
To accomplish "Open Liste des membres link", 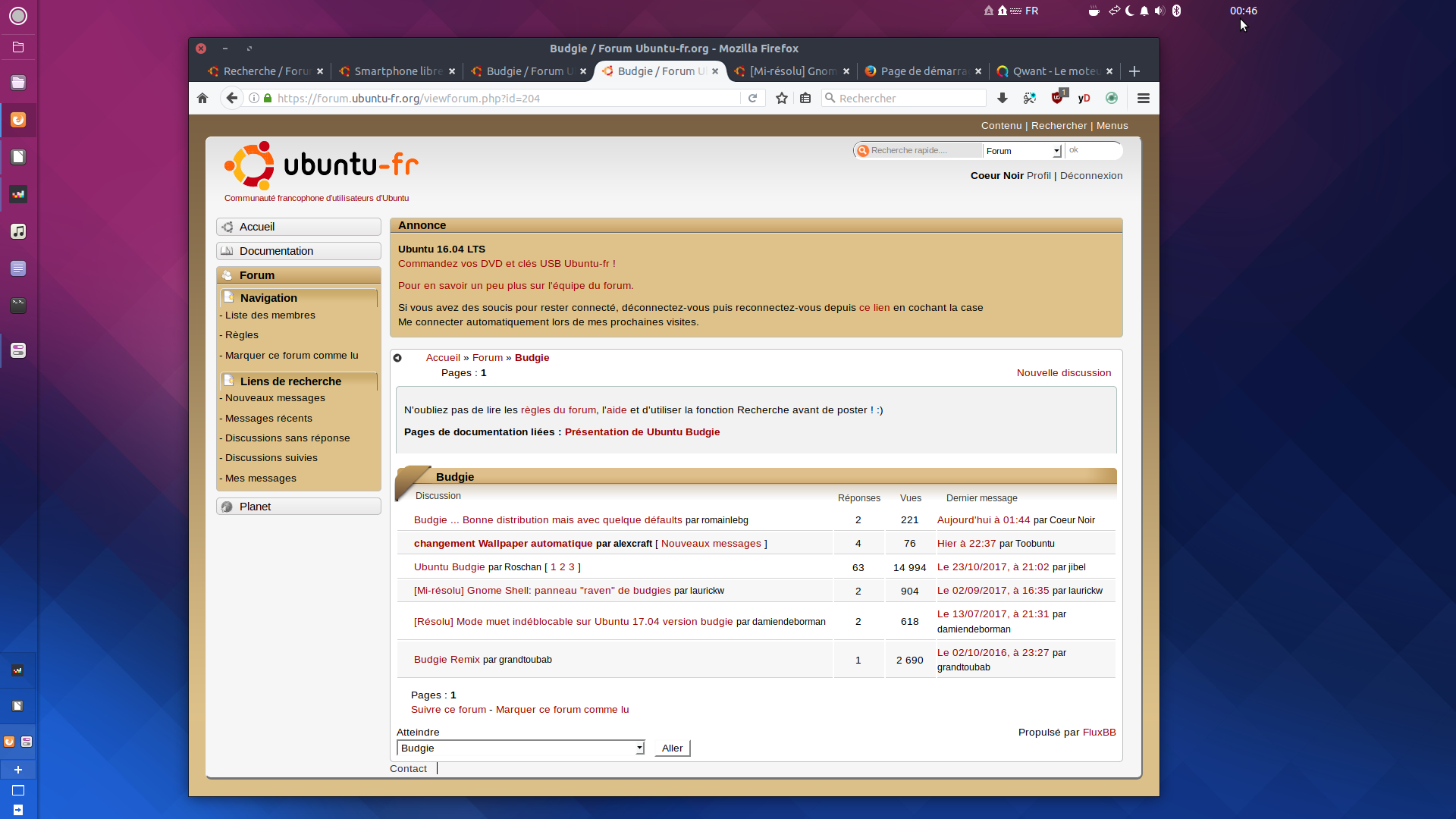I will (270, 315).
